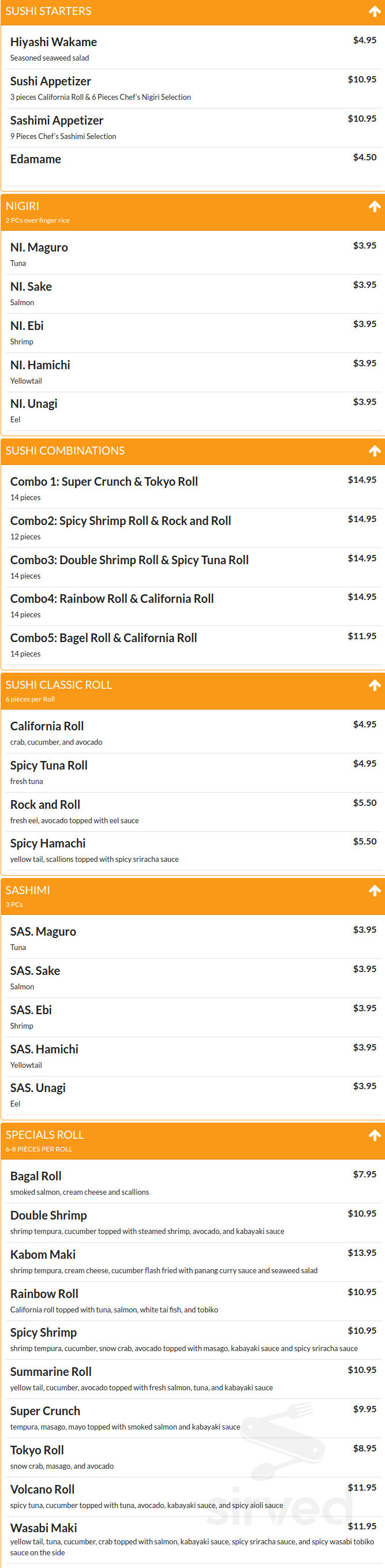Select NI. Unagi eel nigiri
This screenshot has width=385, height=1568.
tap(193, 411)
